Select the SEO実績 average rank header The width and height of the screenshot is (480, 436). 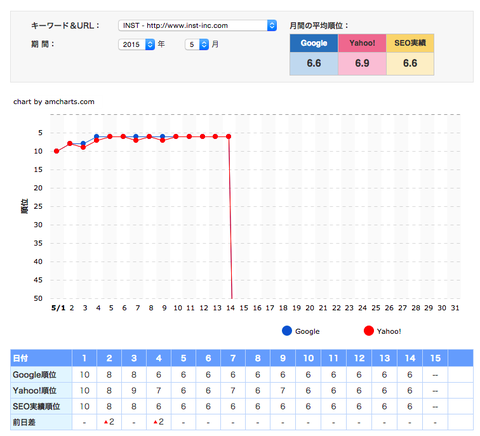(410, 43)
